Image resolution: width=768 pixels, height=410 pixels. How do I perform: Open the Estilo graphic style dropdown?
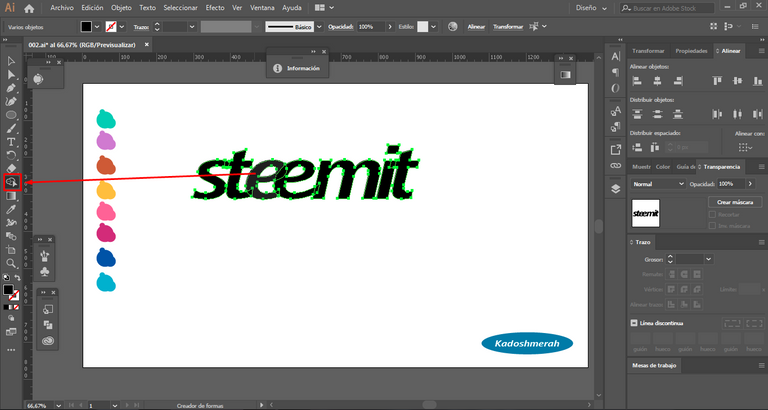433,27
